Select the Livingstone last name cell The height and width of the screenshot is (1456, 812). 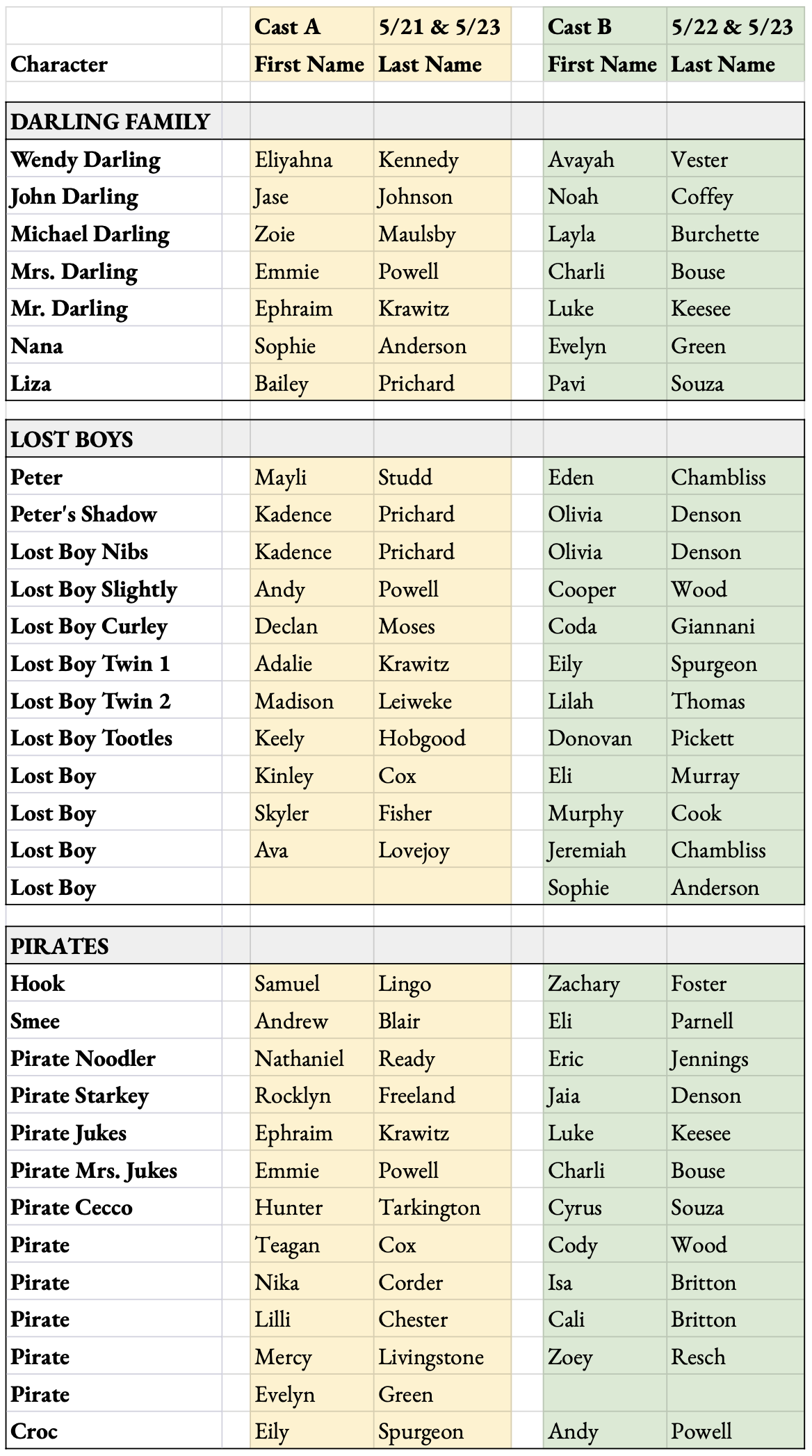tap(431, 1357)
